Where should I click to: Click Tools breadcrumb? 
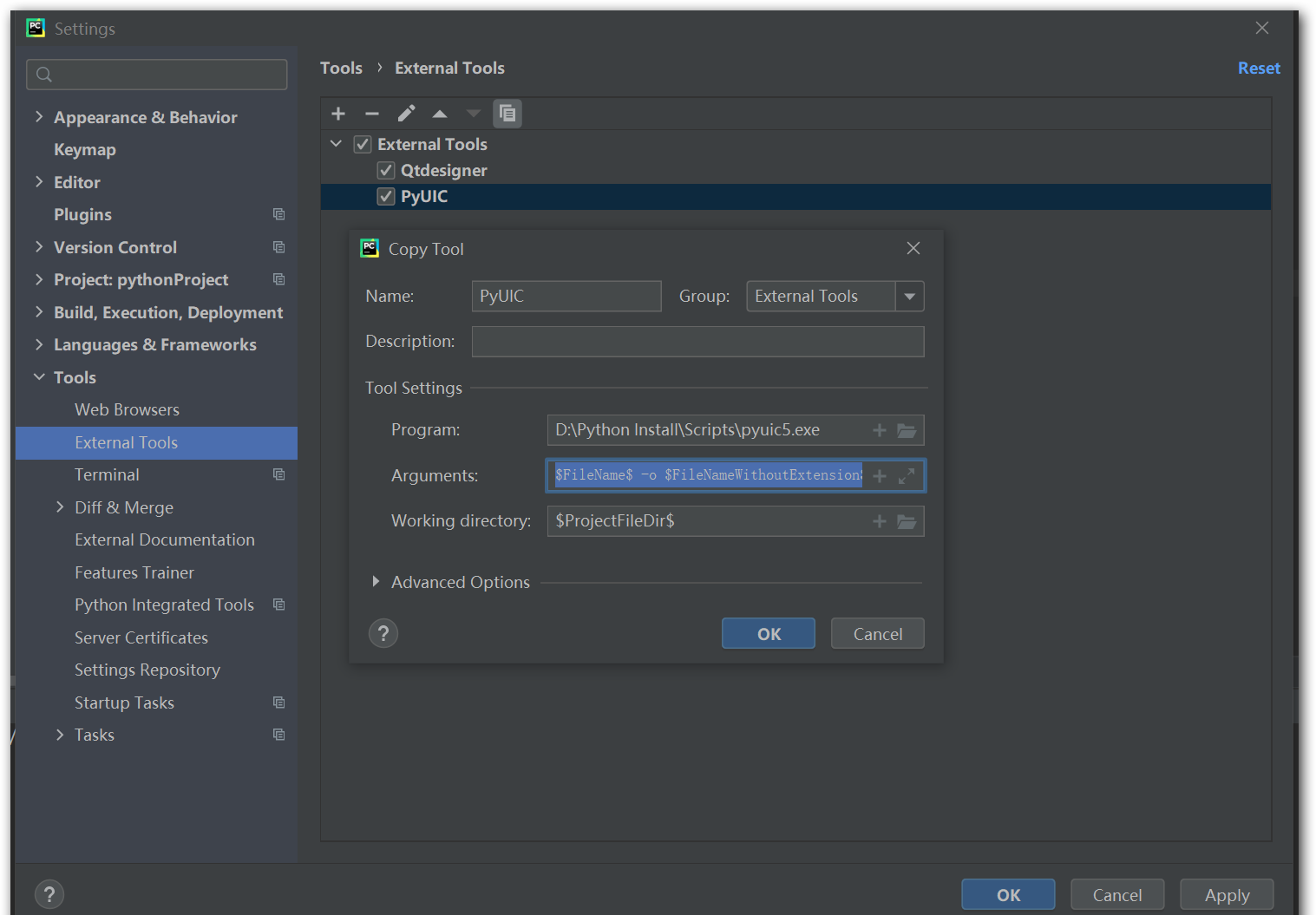[x=341, y=68]
